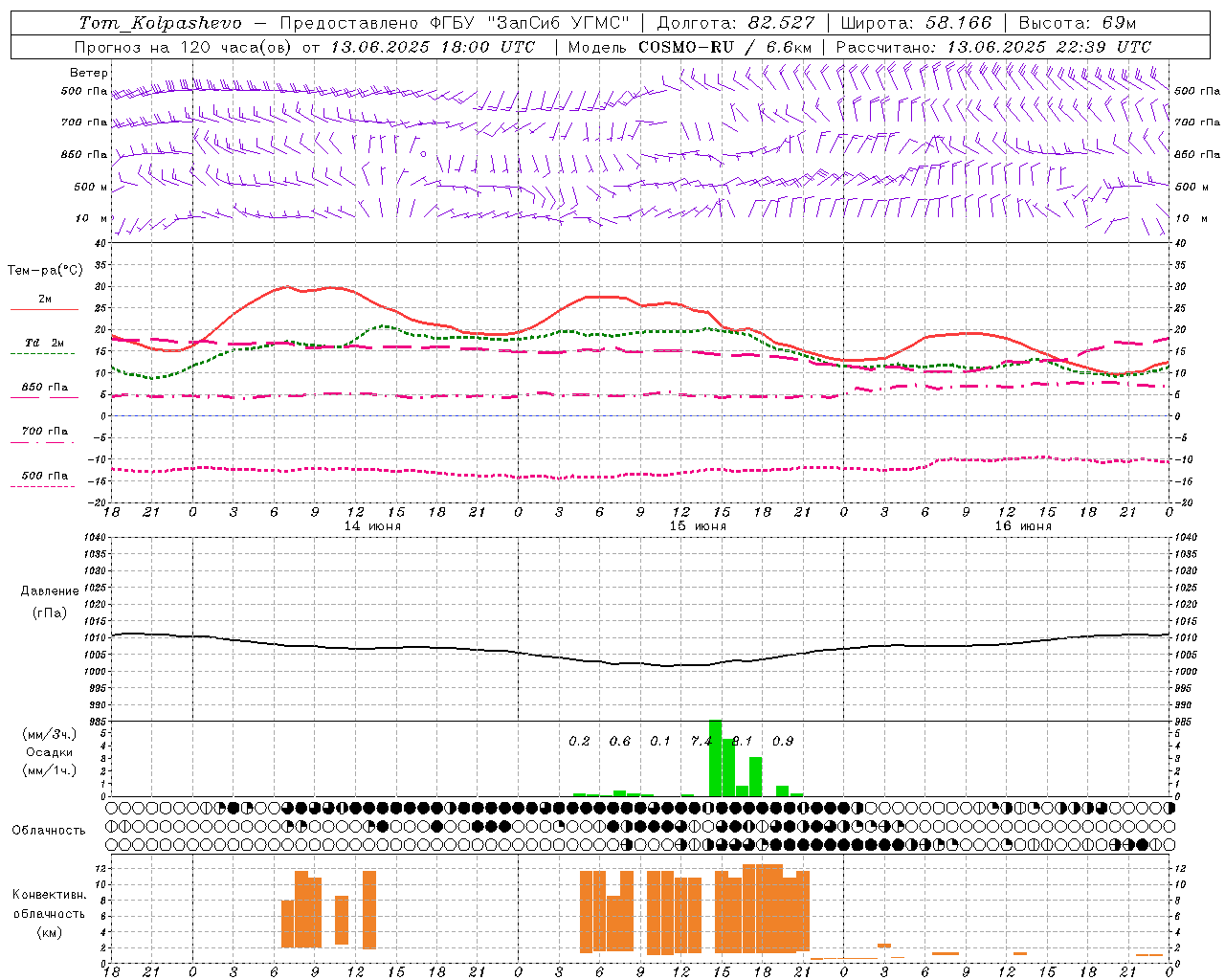Click the Облачность panel label
1225x980 pixels.
pyautogui.click(x=49, y=831)
